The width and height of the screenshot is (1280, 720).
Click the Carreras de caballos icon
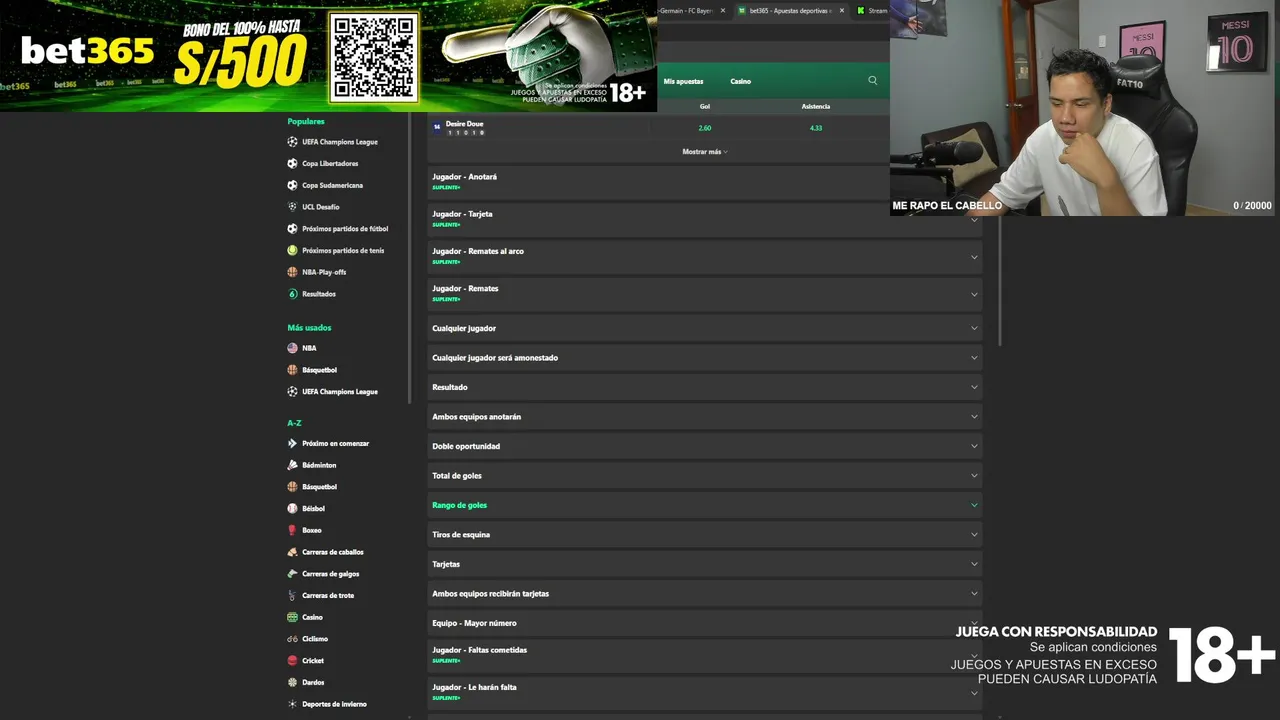pyautogui.click(x=292, y=552)
